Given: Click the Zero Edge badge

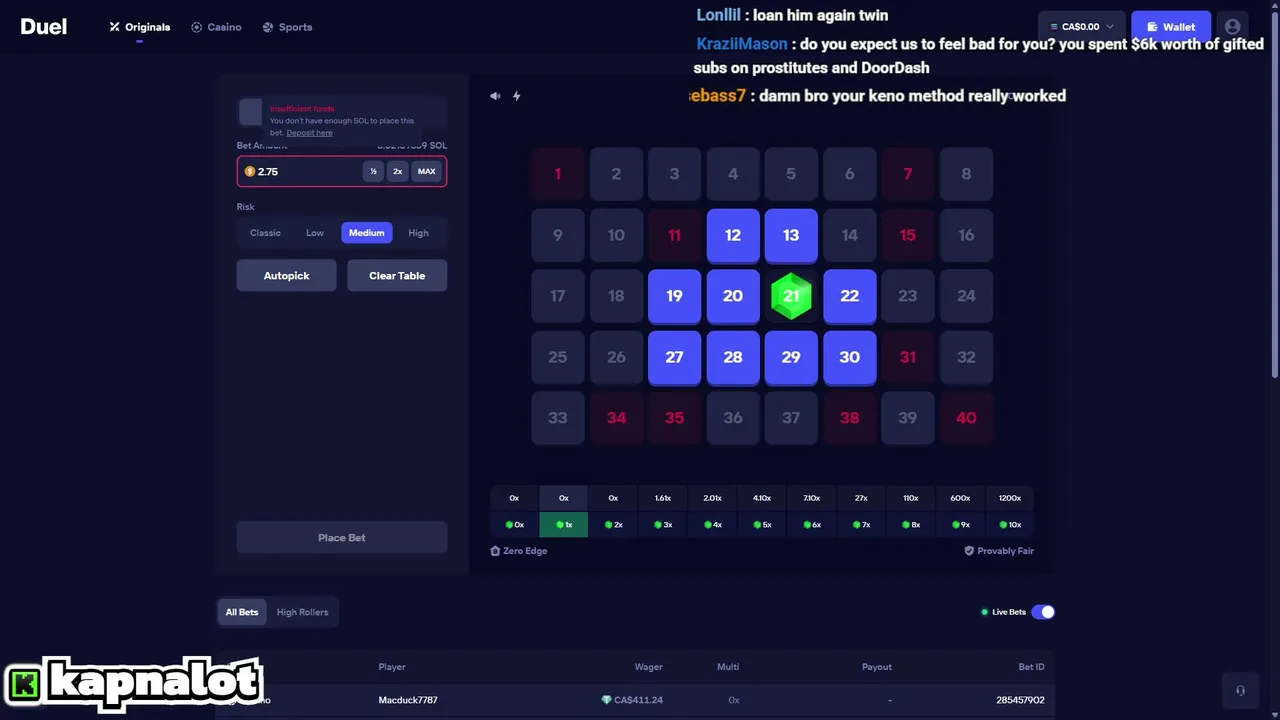Looking at the screenshot, I should [519, 551].
